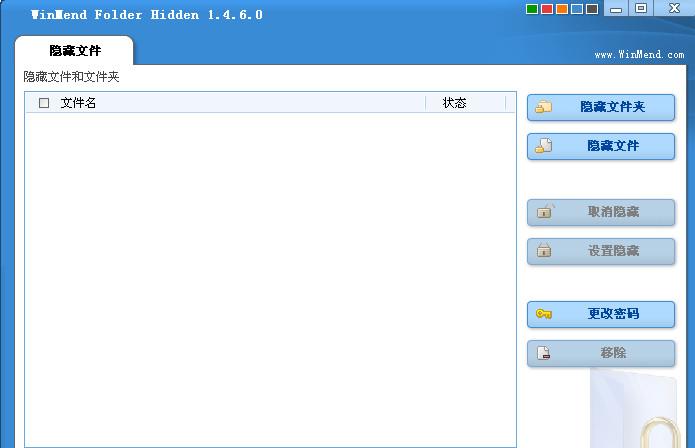
Task: Toggle the select-all checkbox beside 文件名
Action: pos(44,103)
